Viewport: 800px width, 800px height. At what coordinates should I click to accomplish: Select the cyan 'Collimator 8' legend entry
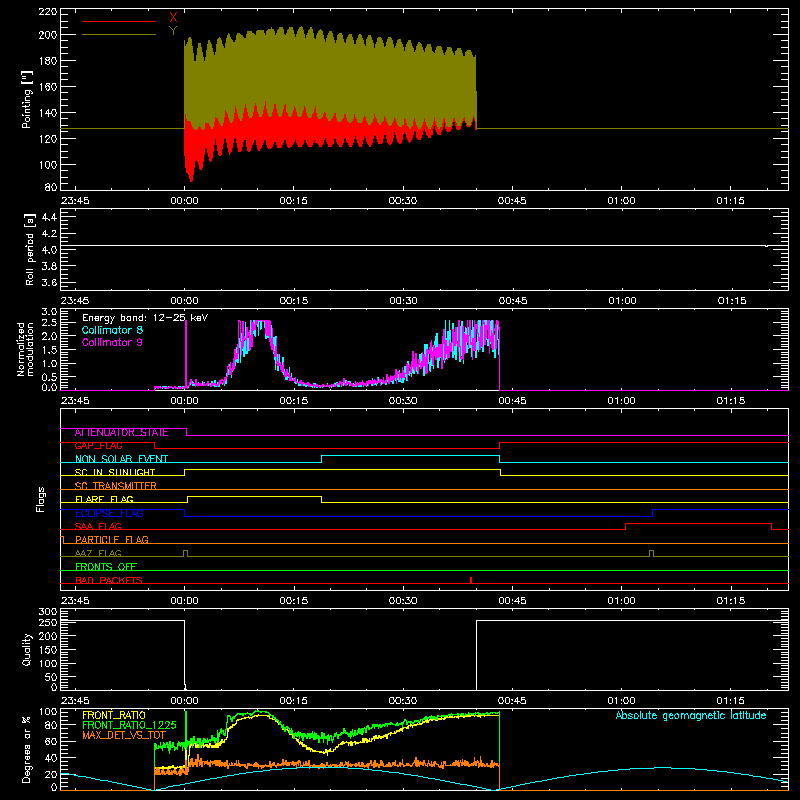112,330
